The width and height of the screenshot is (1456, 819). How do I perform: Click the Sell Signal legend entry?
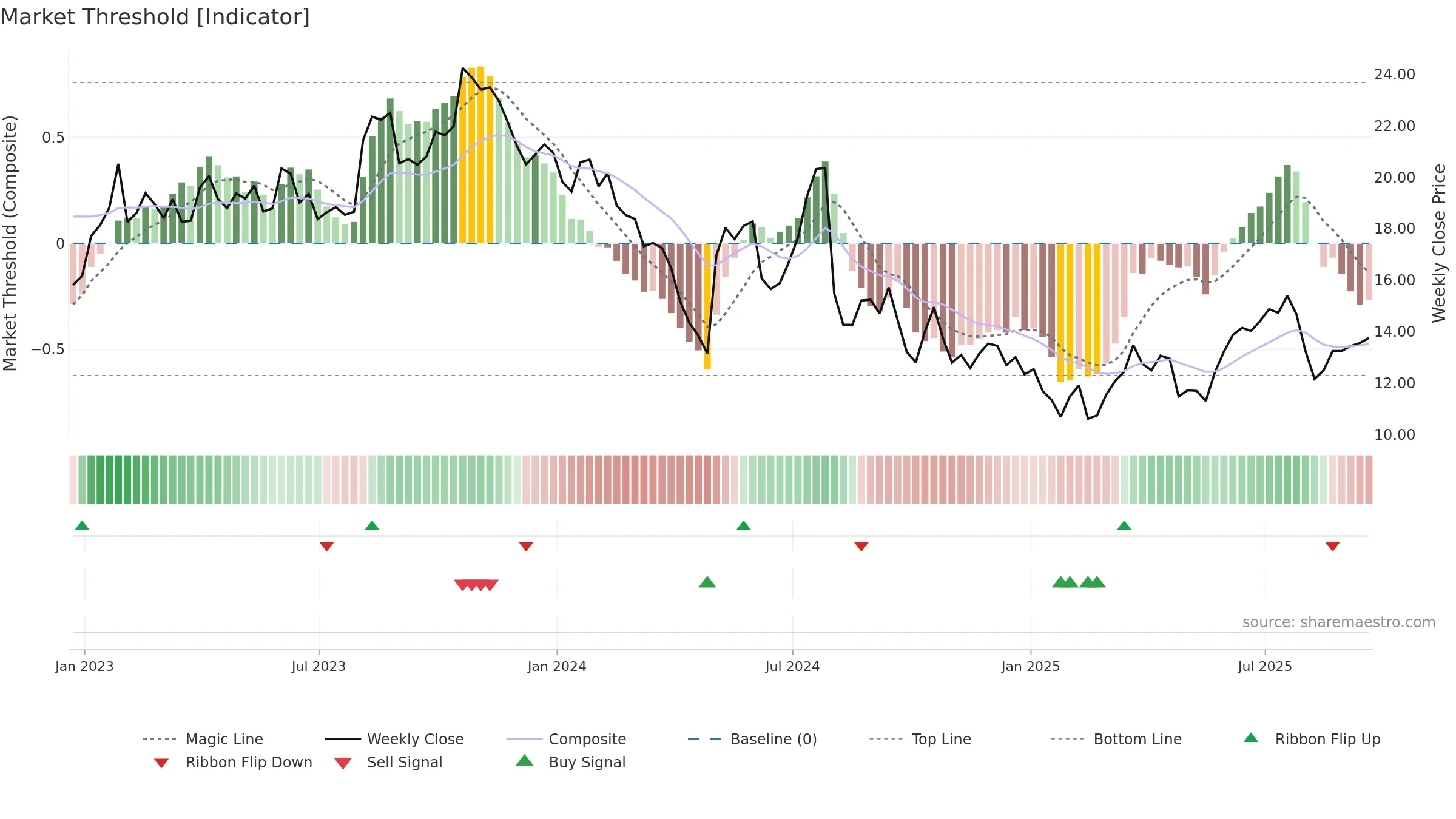(388, 763)
